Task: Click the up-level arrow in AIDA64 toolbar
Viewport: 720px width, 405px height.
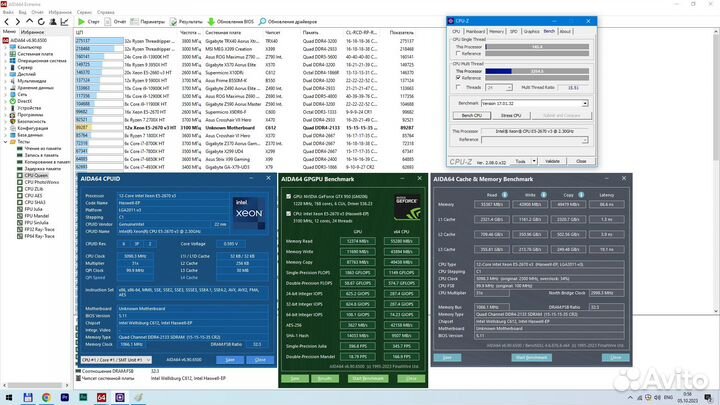Action: 29,22
